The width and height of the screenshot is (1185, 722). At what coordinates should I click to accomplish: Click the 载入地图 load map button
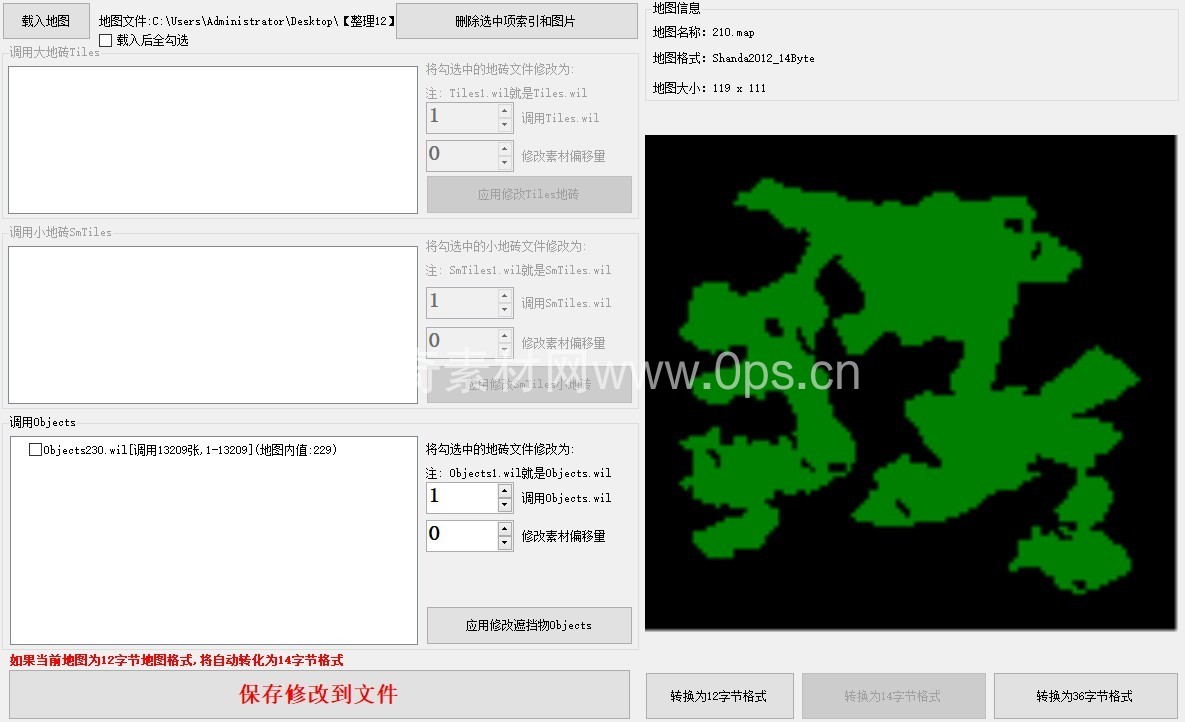coord(46,21)
